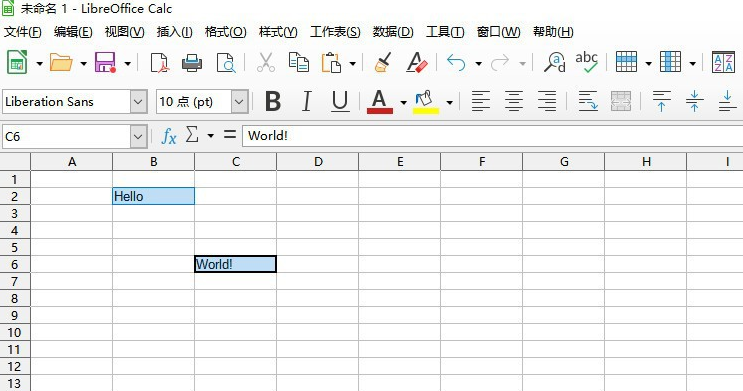Open the 编辑(E) menu
The width and height of the screenshot is (743, 391).
(x=73, y=32)
